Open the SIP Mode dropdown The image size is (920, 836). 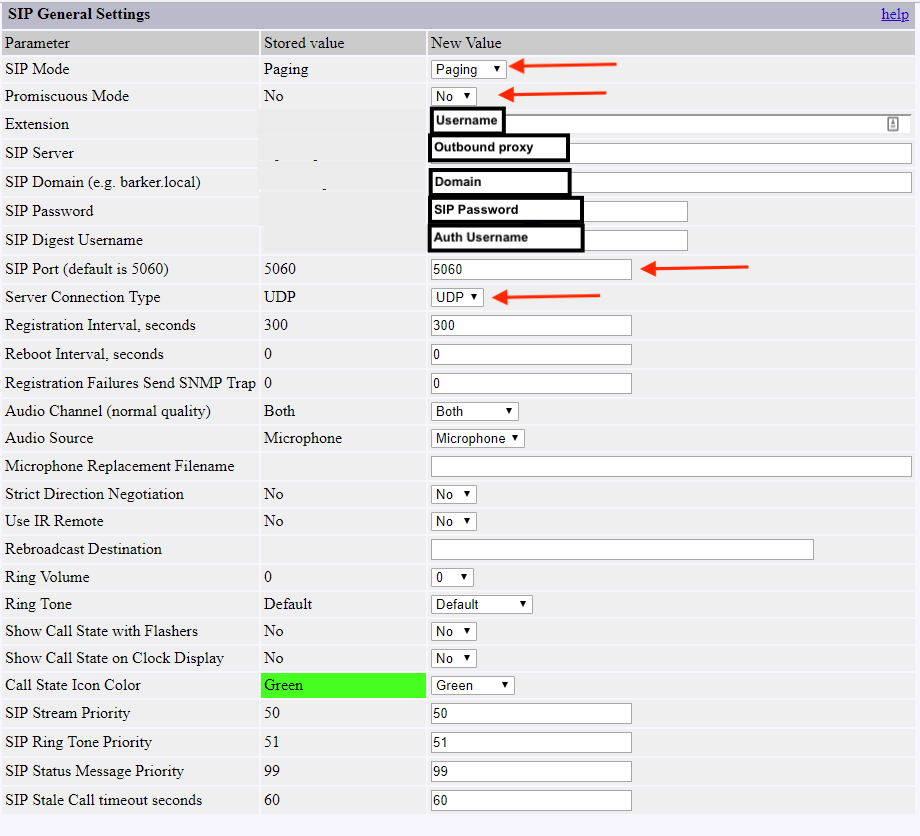coord(468,69)
